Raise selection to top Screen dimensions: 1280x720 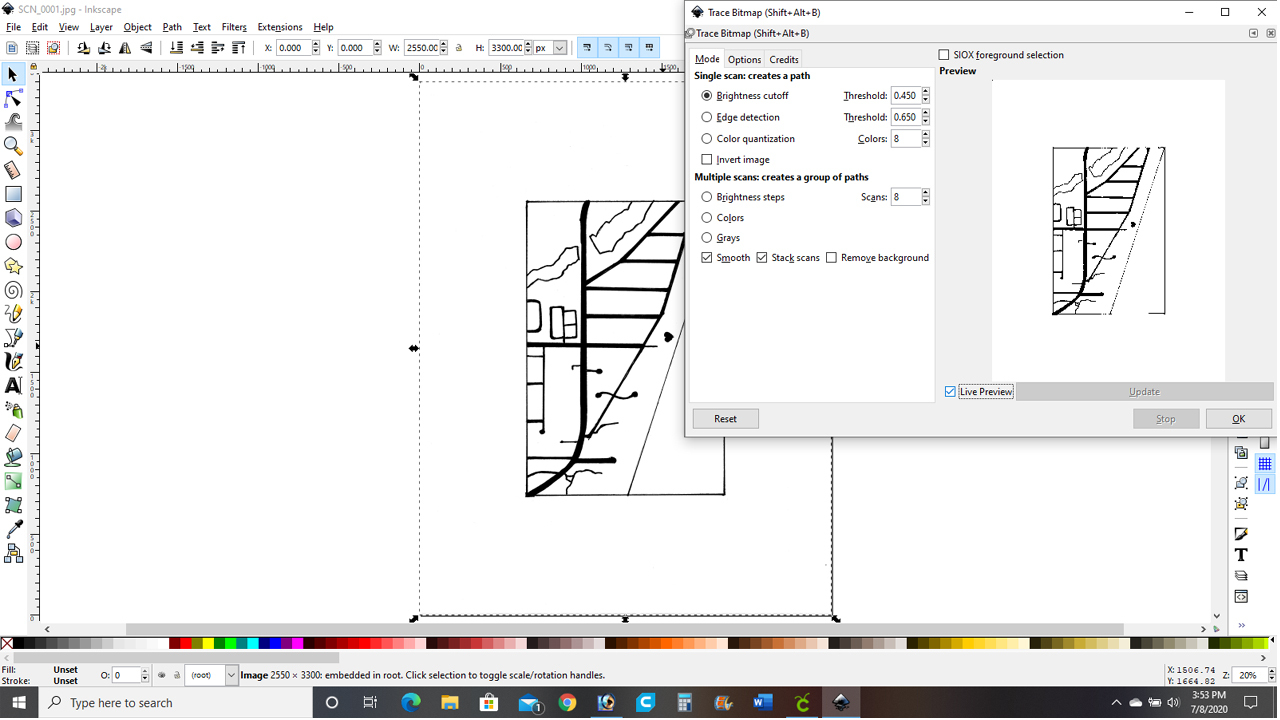coord(239,48)
